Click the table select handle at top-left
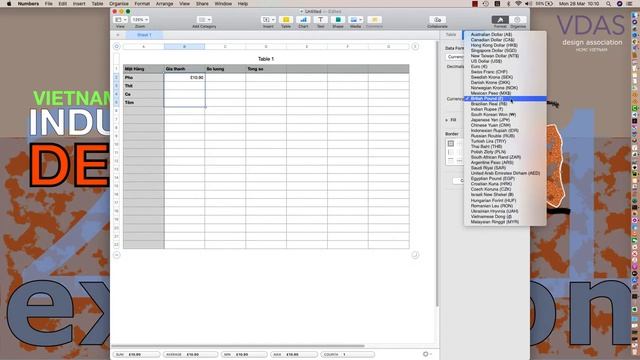This screenshot has width=640, height=360. click(x=117, y=47)
